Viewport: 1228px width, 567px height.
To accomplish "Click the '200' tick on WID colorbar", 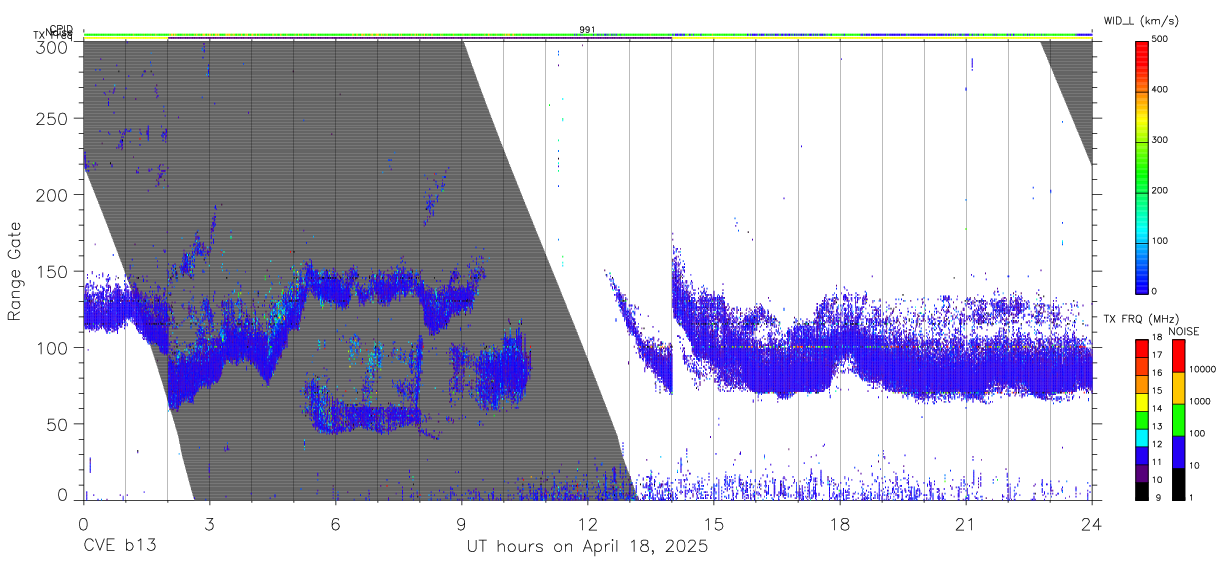I will tap(1161, 190).
